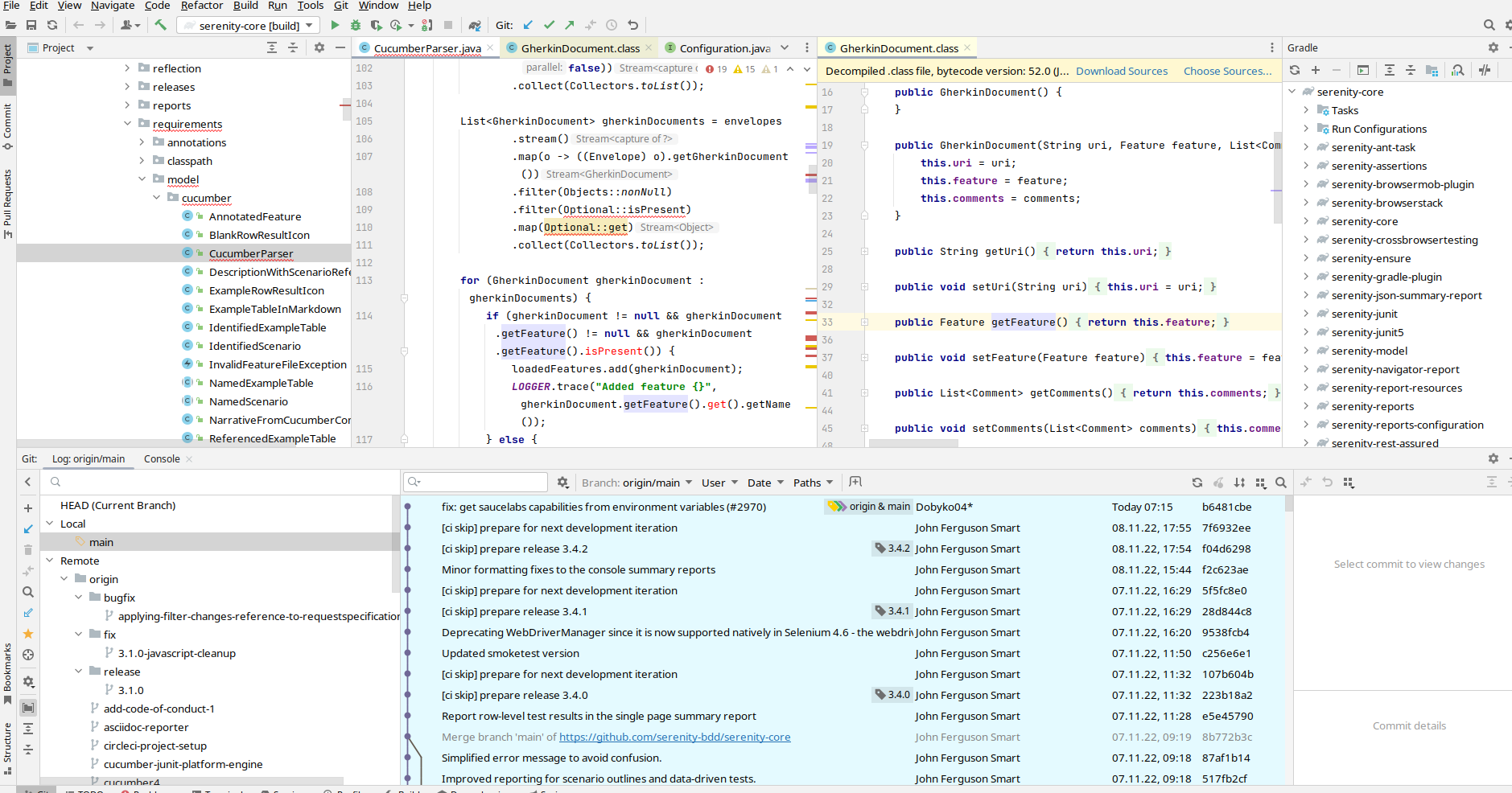1512x793 pixels.
Task: Click Execute Gradle Task icon
Action: tap(1362, 70)
